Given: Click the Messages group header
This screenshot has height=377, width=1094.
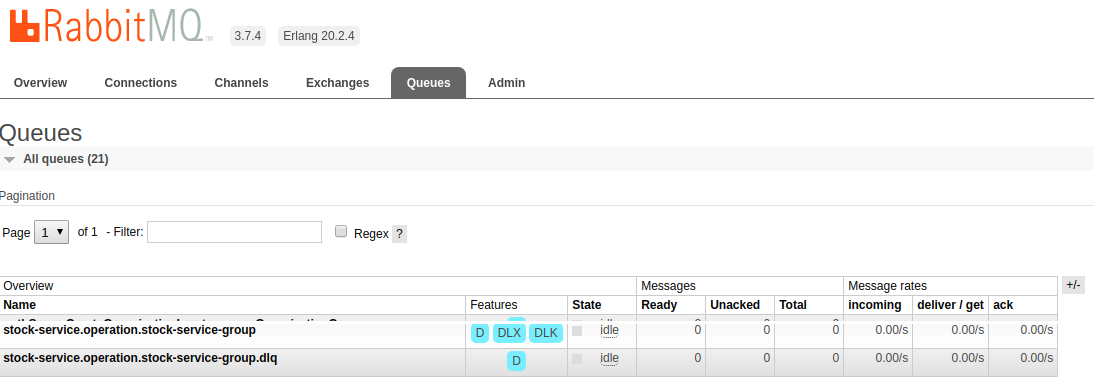Looking at the screenshot, I should [668, 286].
